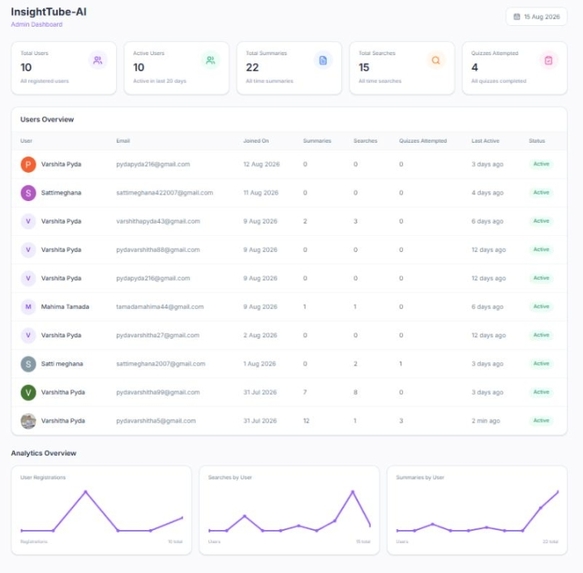Click the Summaries column header
The height and width of the screenshot is (573, 583).
coord(317,141)
